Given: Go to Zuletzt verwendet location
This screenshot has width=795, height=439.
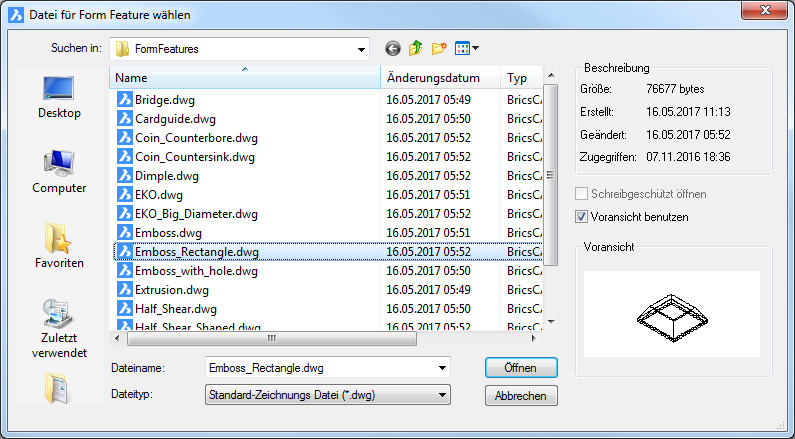Looking at the screenshot, I should tap(59, 327).
